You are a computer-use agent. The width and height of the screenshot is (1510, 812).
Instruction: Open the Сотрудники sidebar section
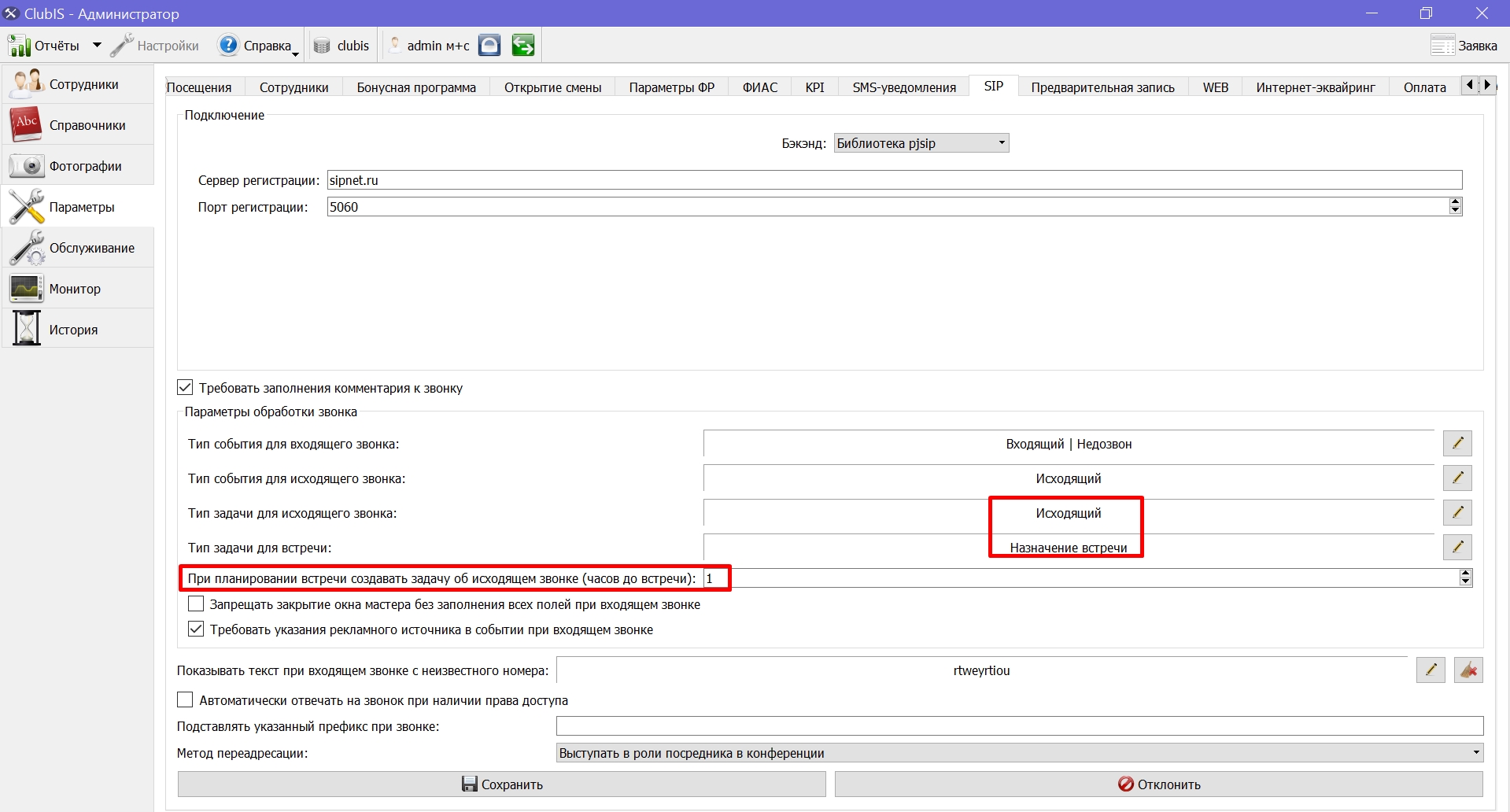point(77,84)
